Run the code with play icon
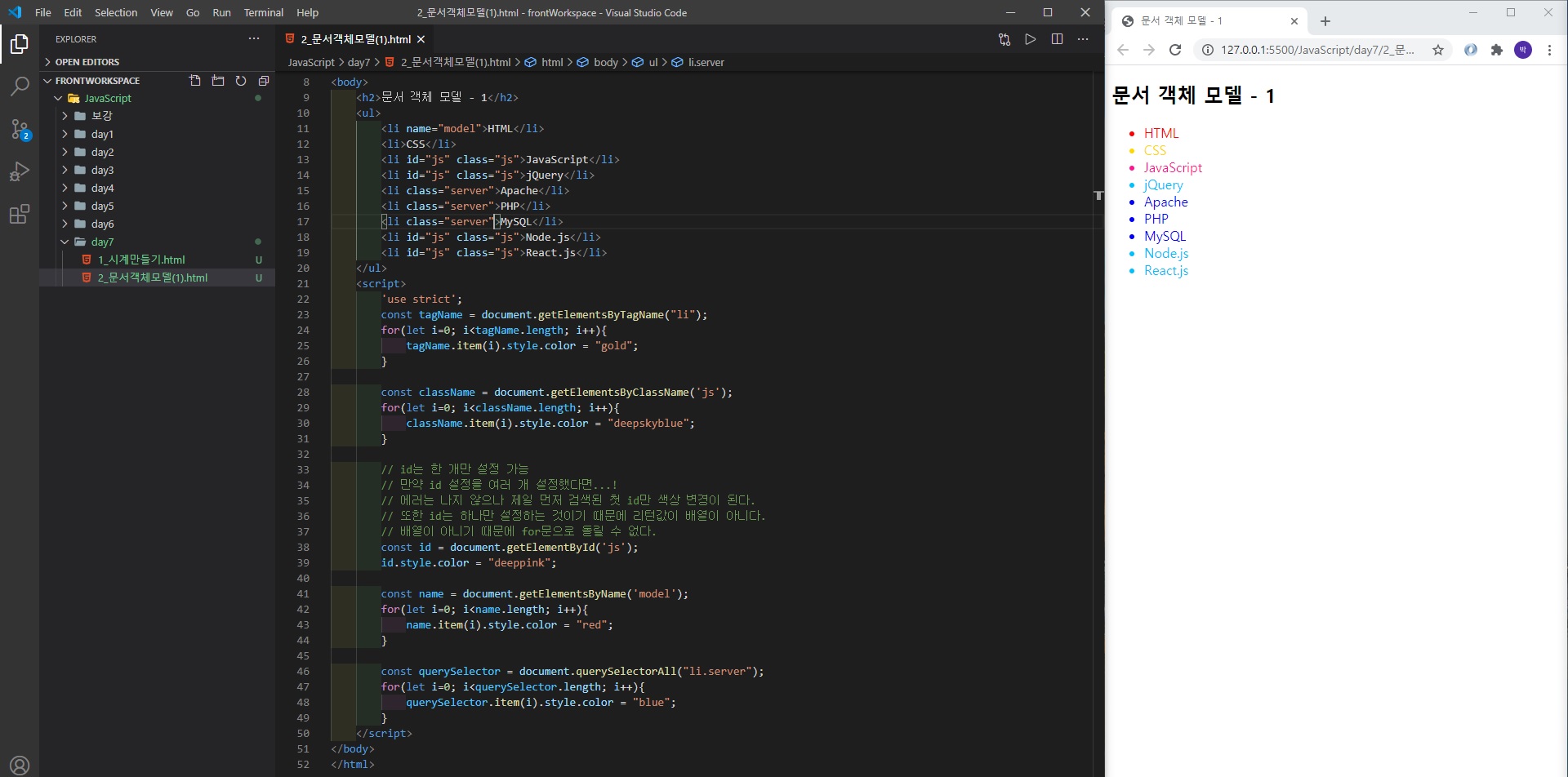The width and height of the screenshot is (1568, 777). pos(1031,39)
